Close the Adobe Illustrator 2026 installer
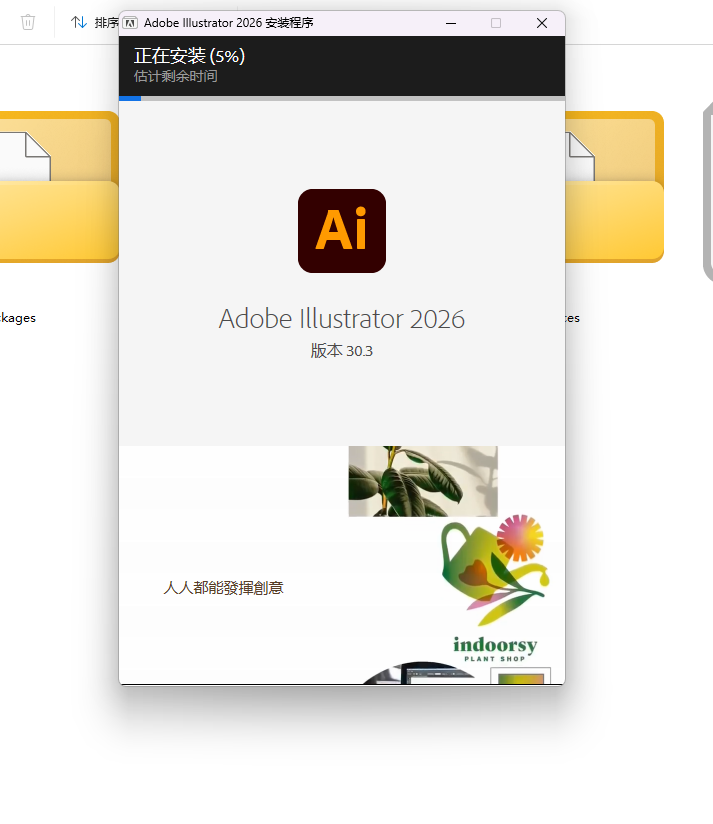713x824 pixels. point(542,23)
